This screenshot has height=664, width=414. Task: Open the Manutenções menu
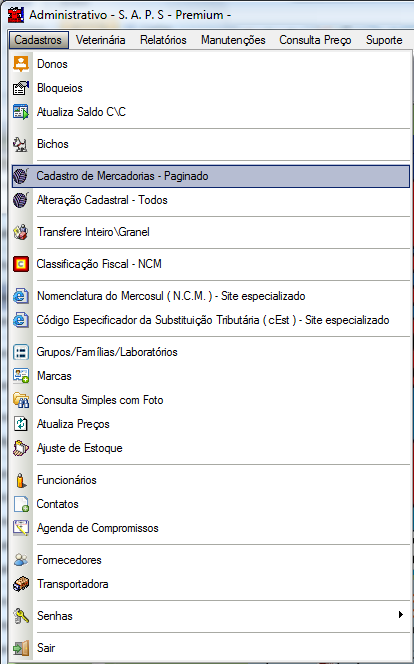pyautogui.click(x=233, y=40)
